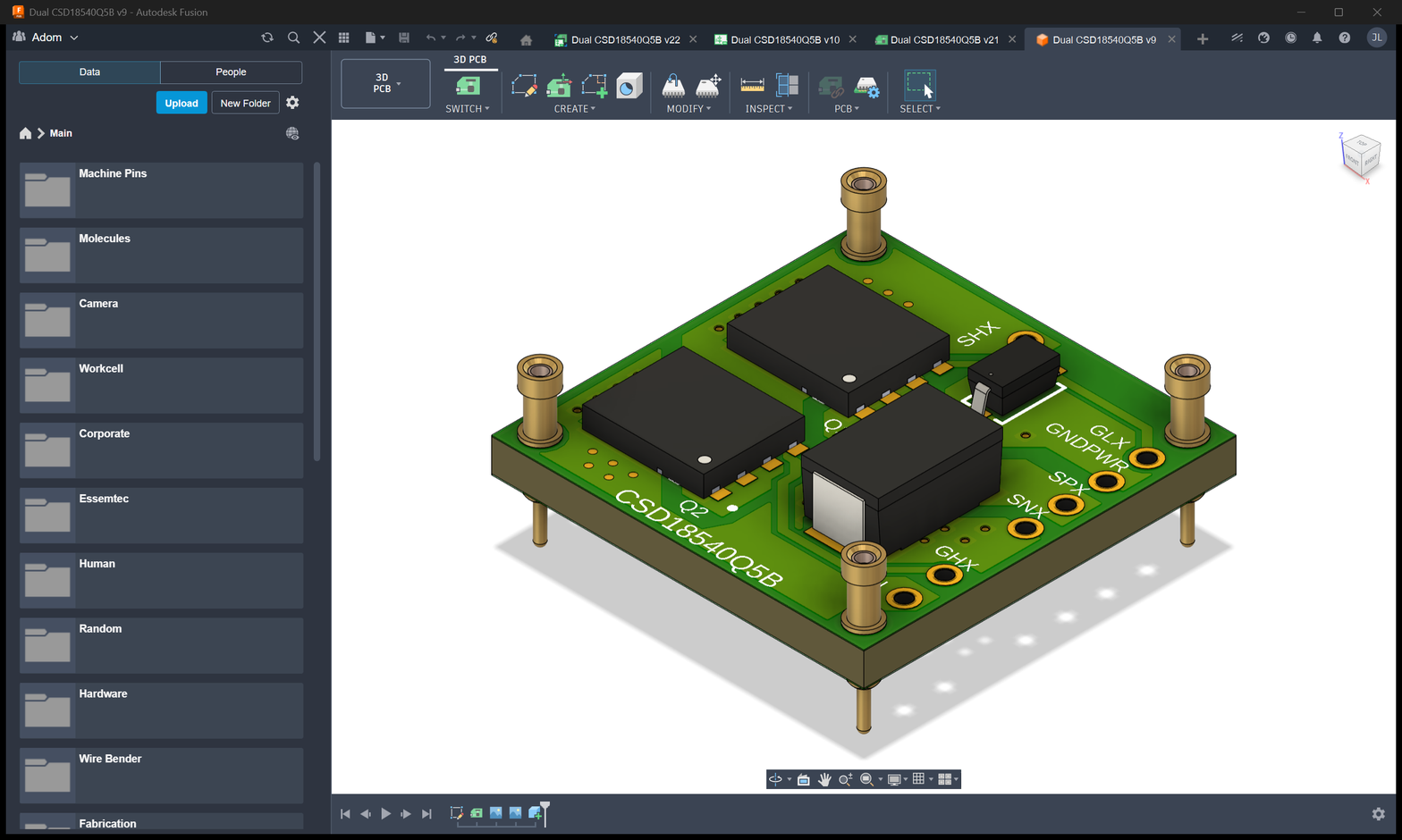Select the People tab in panel
The width and height of the screenshot is (1402, 840).
(x=231, y=71)
